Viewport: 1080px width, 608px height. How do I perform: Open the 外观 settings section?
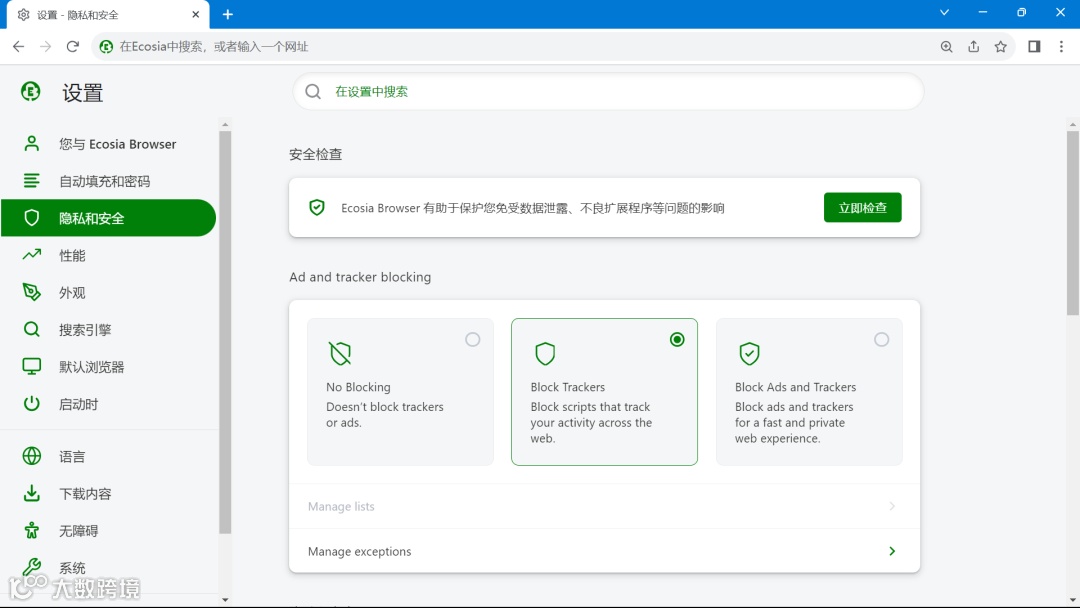[x=109, y=292]
